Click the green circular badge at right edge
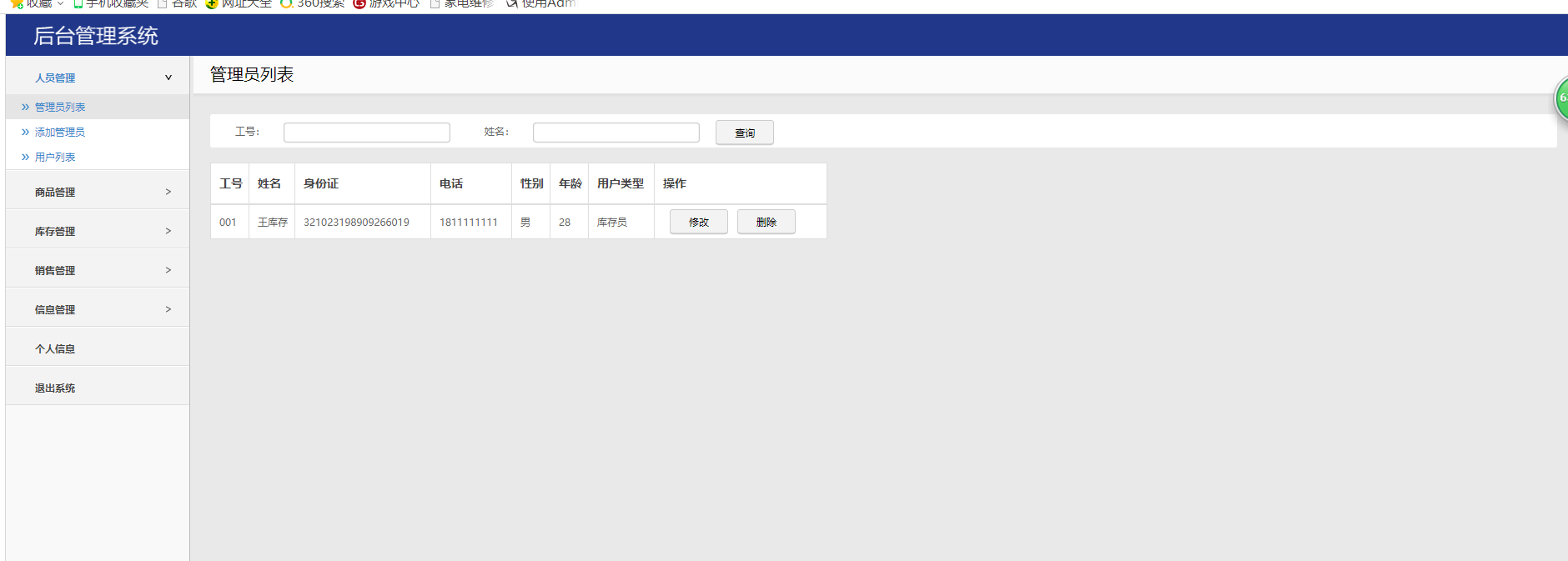The height and width of the screenshot is (561, 1568). point(1561,98)
